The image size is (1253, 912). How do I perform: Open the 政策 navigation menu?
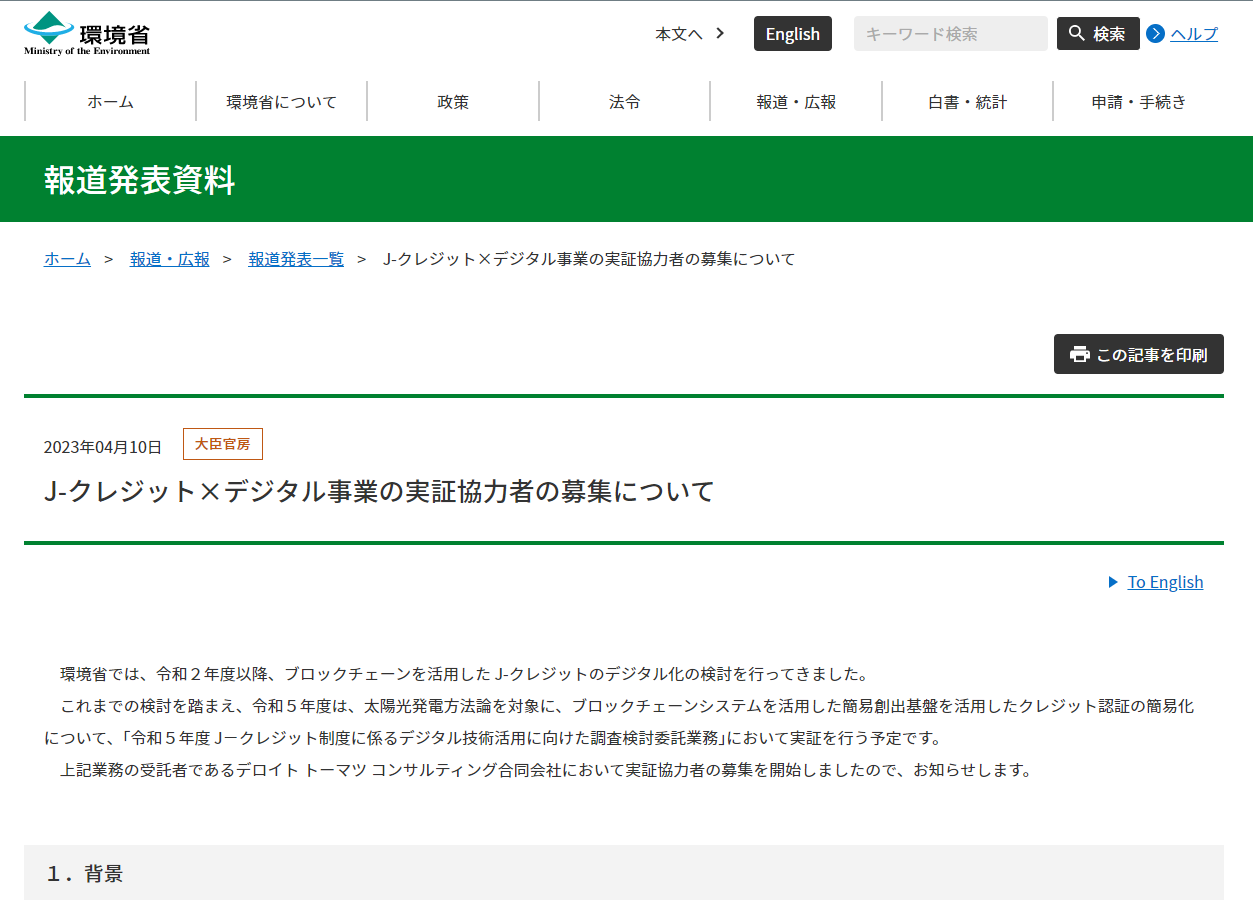452,101
